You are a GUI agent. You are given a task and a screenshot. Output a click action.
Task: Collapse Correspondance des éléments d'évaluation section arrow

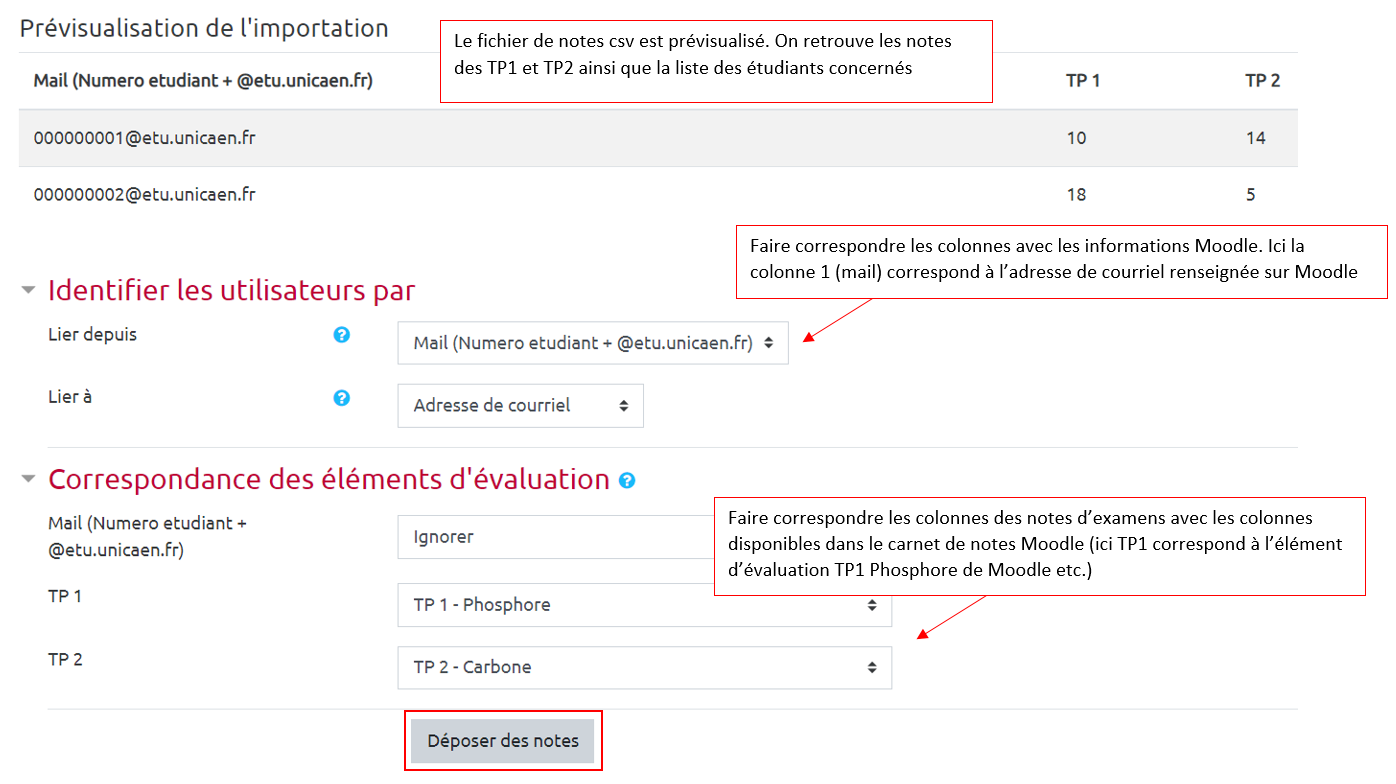28,480
